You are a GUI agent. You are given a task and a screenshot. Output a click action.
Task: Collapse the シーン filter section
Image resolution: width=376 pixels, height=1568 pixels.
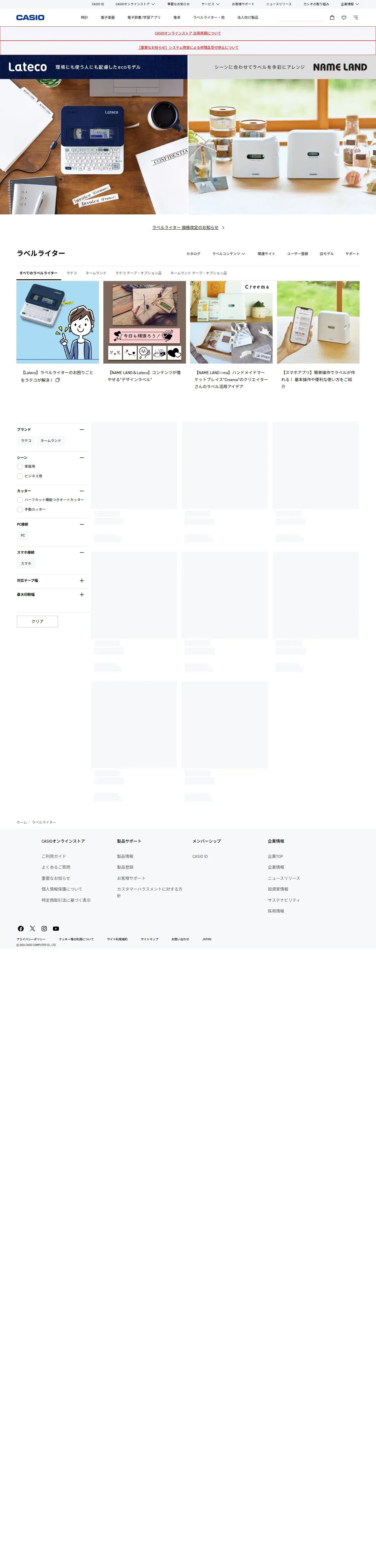click(x=82, y=458)
